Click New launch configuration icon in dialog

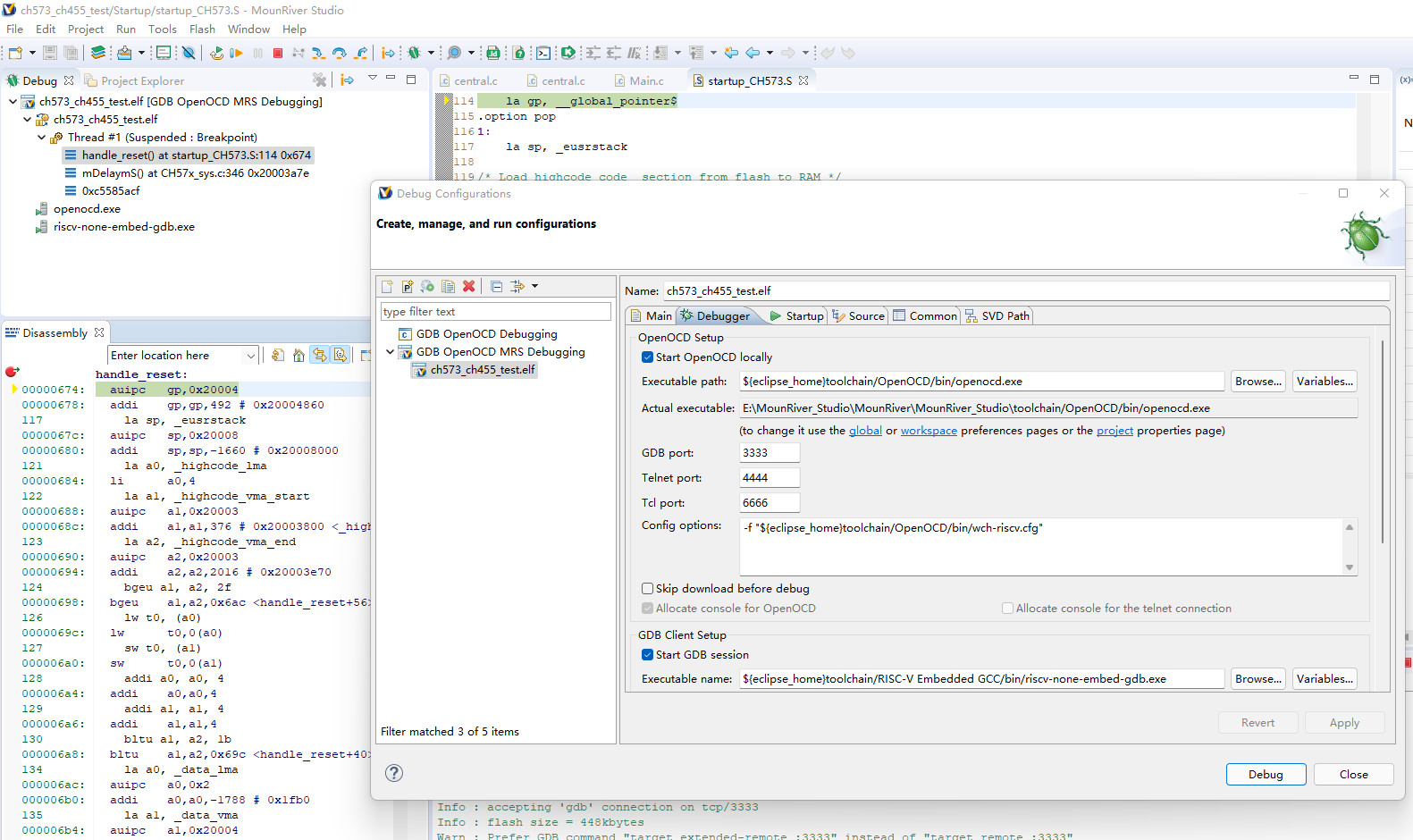coord(387,286)
